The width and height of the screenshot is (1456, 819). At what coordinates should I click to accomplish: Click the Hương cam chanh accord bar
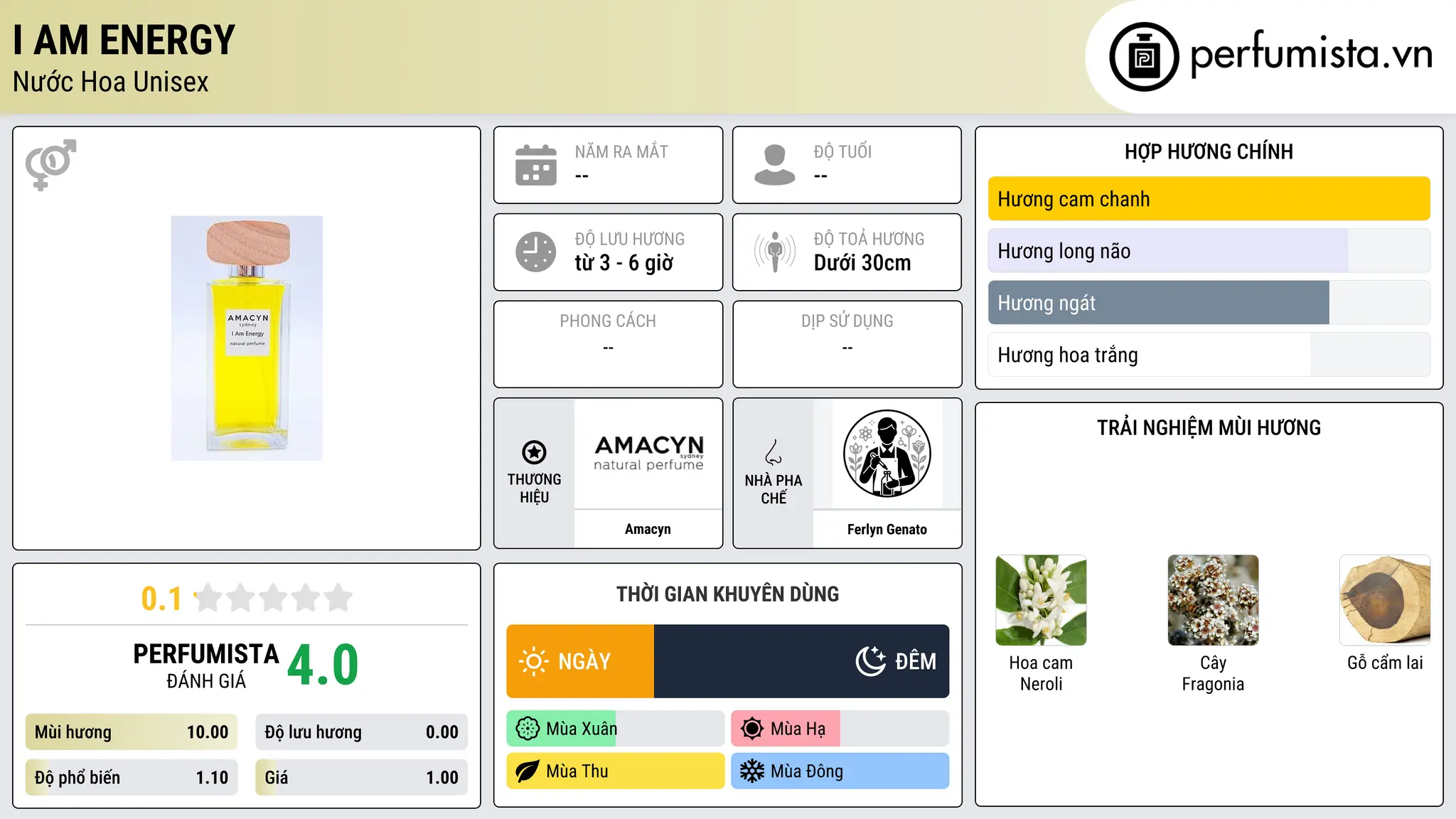click(1209, 199)
